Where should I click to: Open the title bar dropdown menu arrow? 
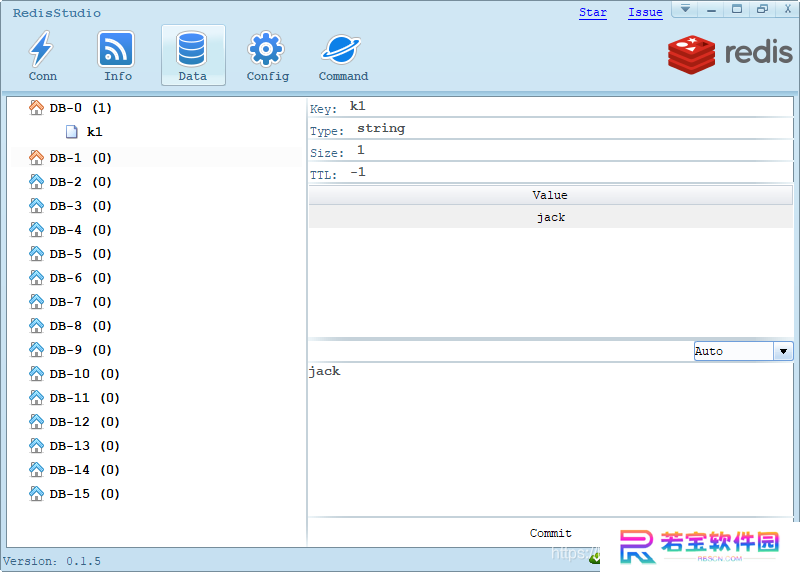click(x=685, y=9)
